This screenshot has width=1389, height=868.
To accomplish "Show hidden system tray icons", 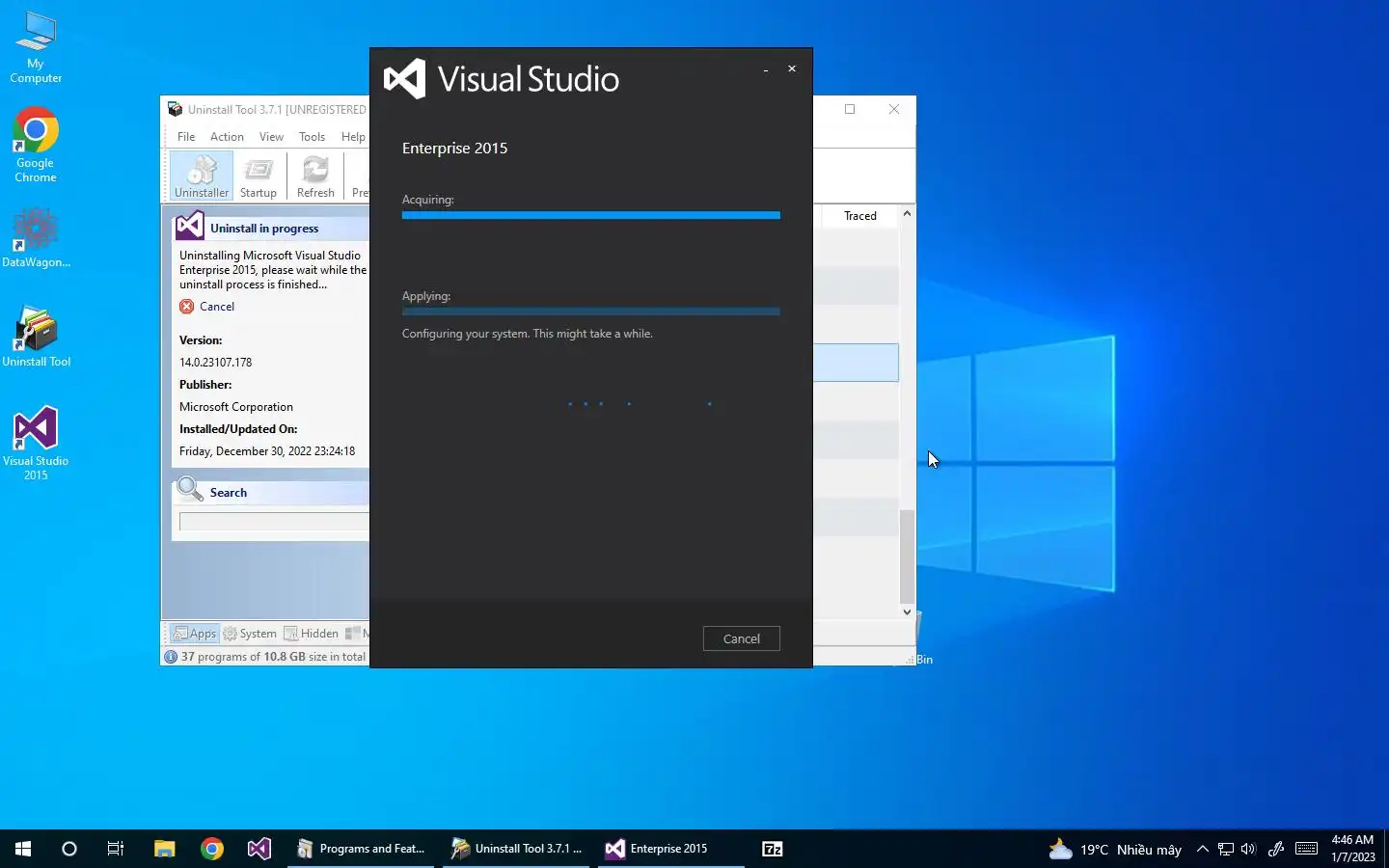I will coord(1202,849).
